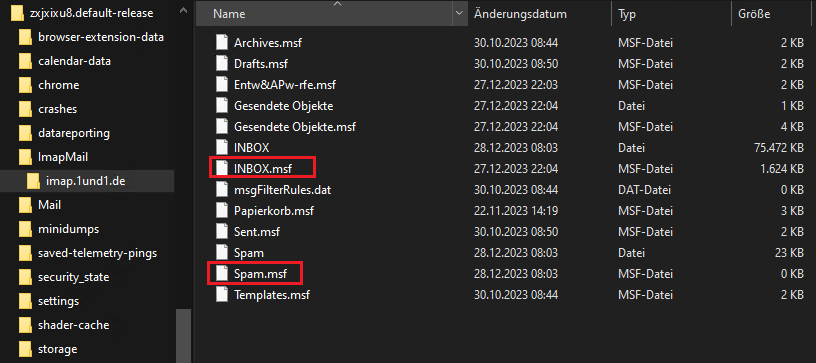This screenshot has height=363, width=816.
Task: Select the Drafts.msf file name
Action: coord(261,64)
